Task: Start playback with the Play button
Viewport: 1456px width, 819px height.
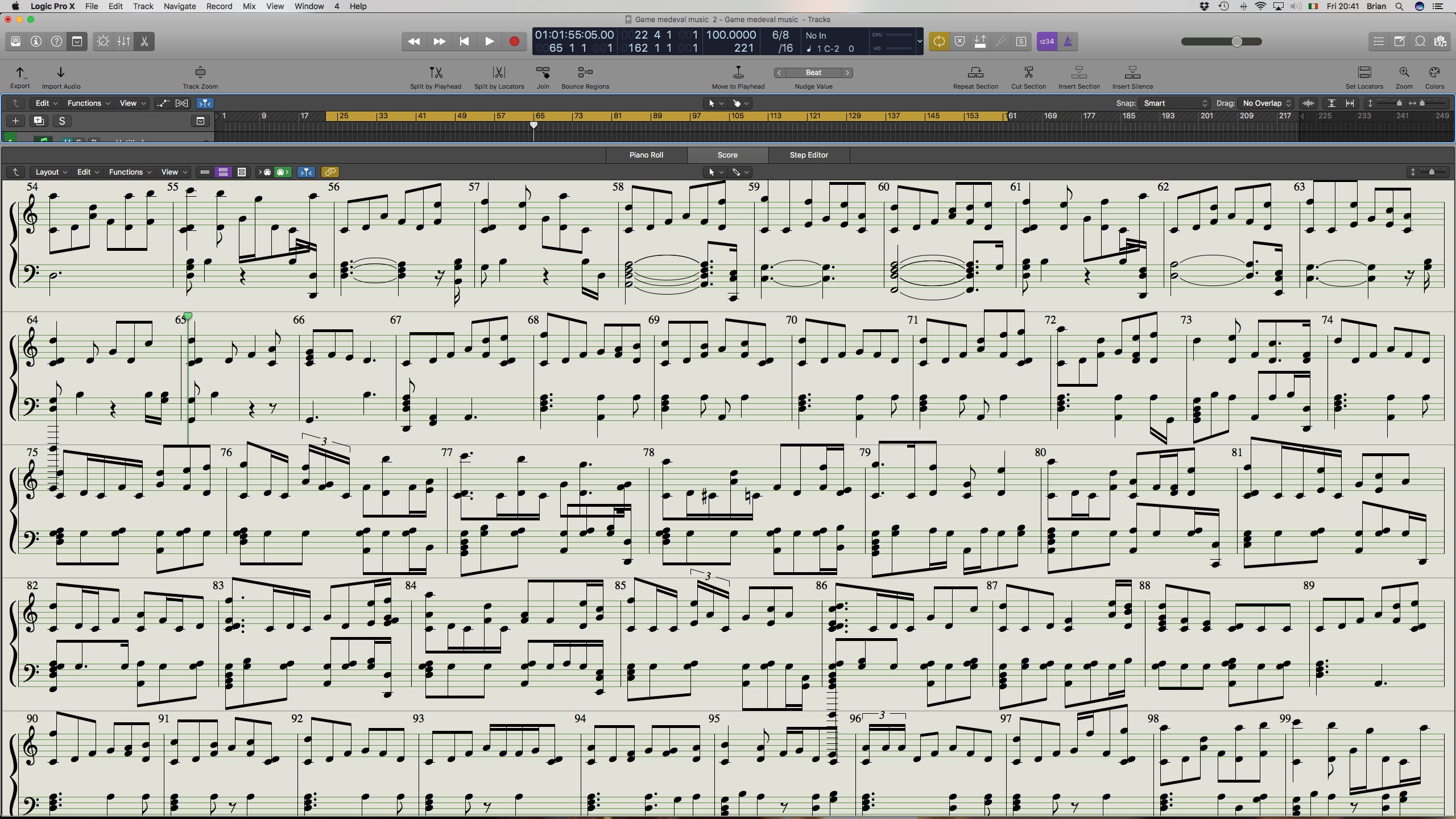Action: 489,42
